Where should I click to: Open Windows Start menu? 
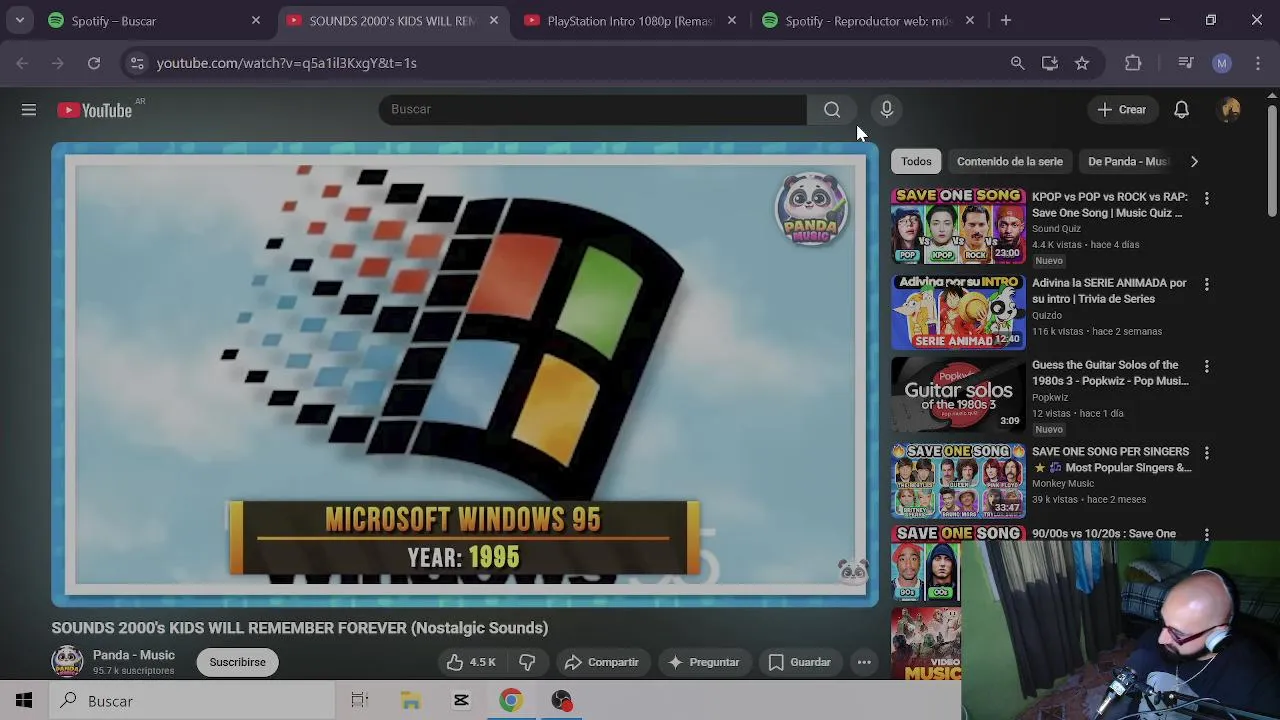pyautogui.click(x=24, y=701)
